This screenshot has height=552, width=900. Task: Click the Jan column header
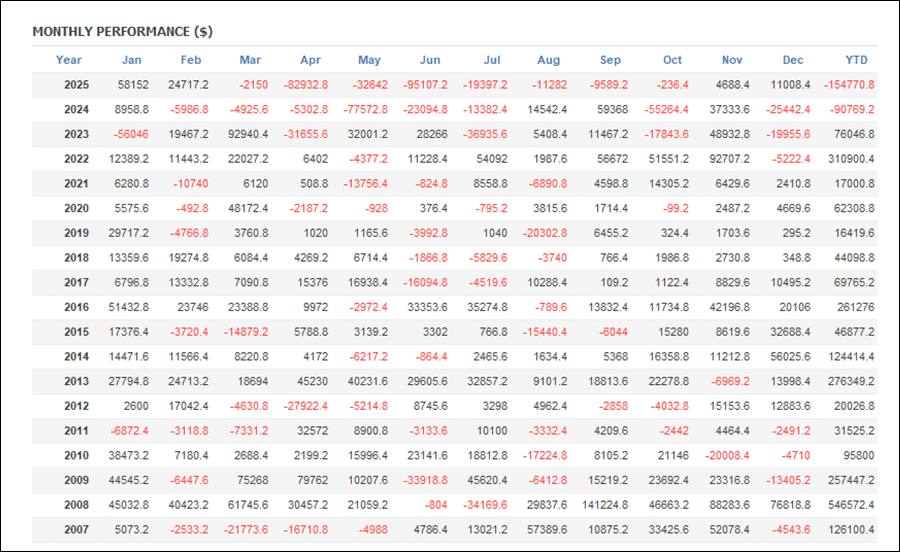(x=131, y=60)
